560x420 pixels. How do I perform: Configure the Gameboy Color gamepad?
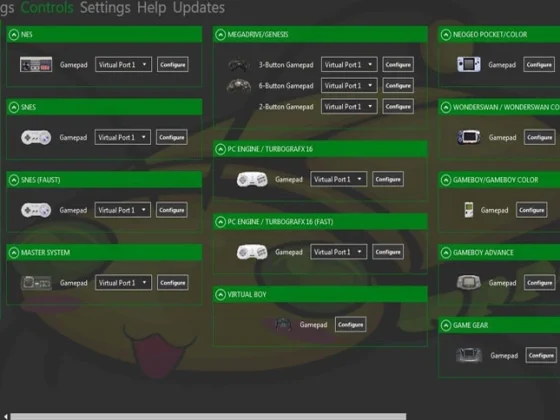[x=532, y=210]
